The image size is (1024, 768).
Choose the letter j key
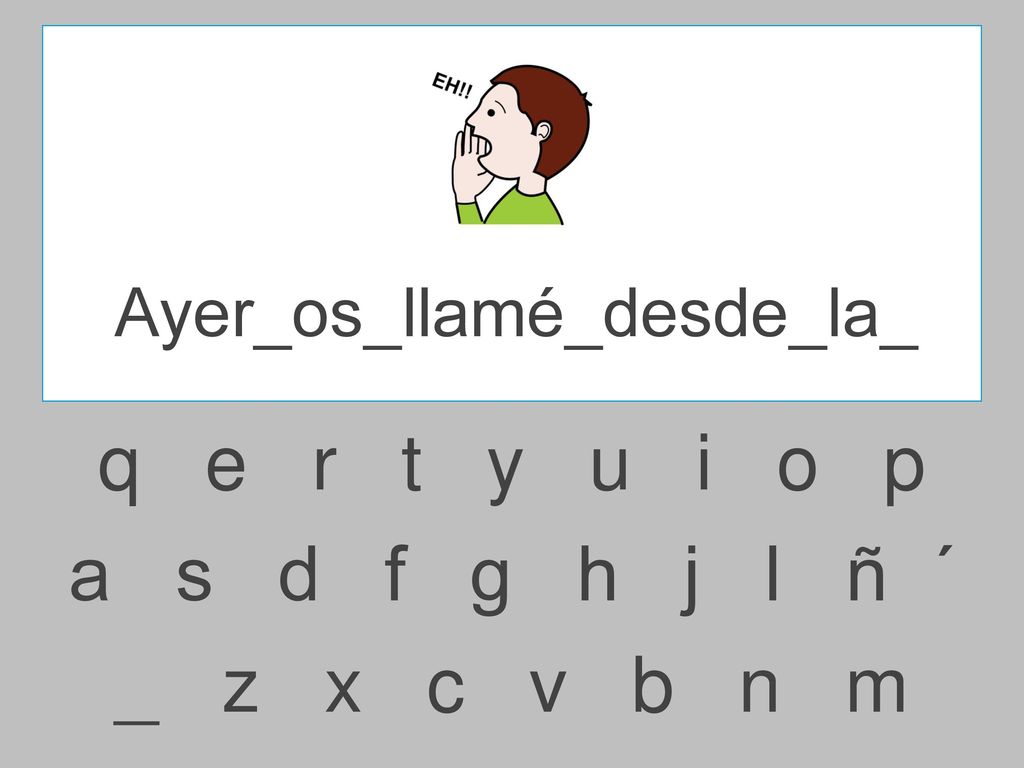(690, 579)
